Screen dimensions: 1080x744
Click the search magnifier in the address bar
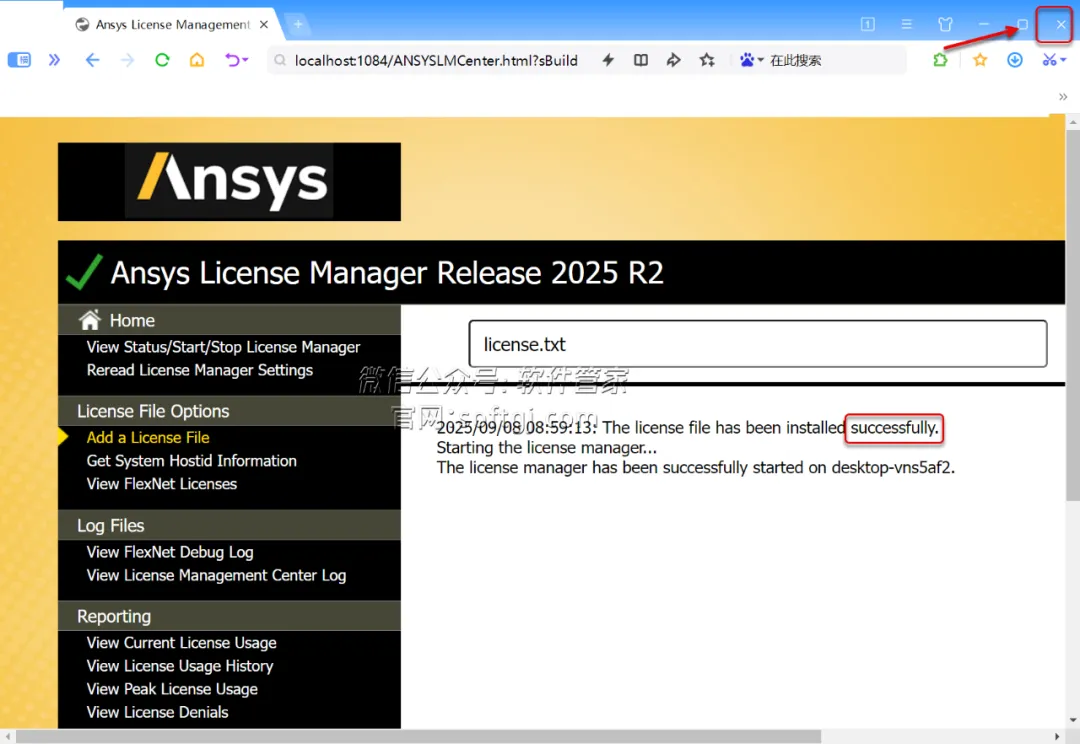(x=280, y=61)
